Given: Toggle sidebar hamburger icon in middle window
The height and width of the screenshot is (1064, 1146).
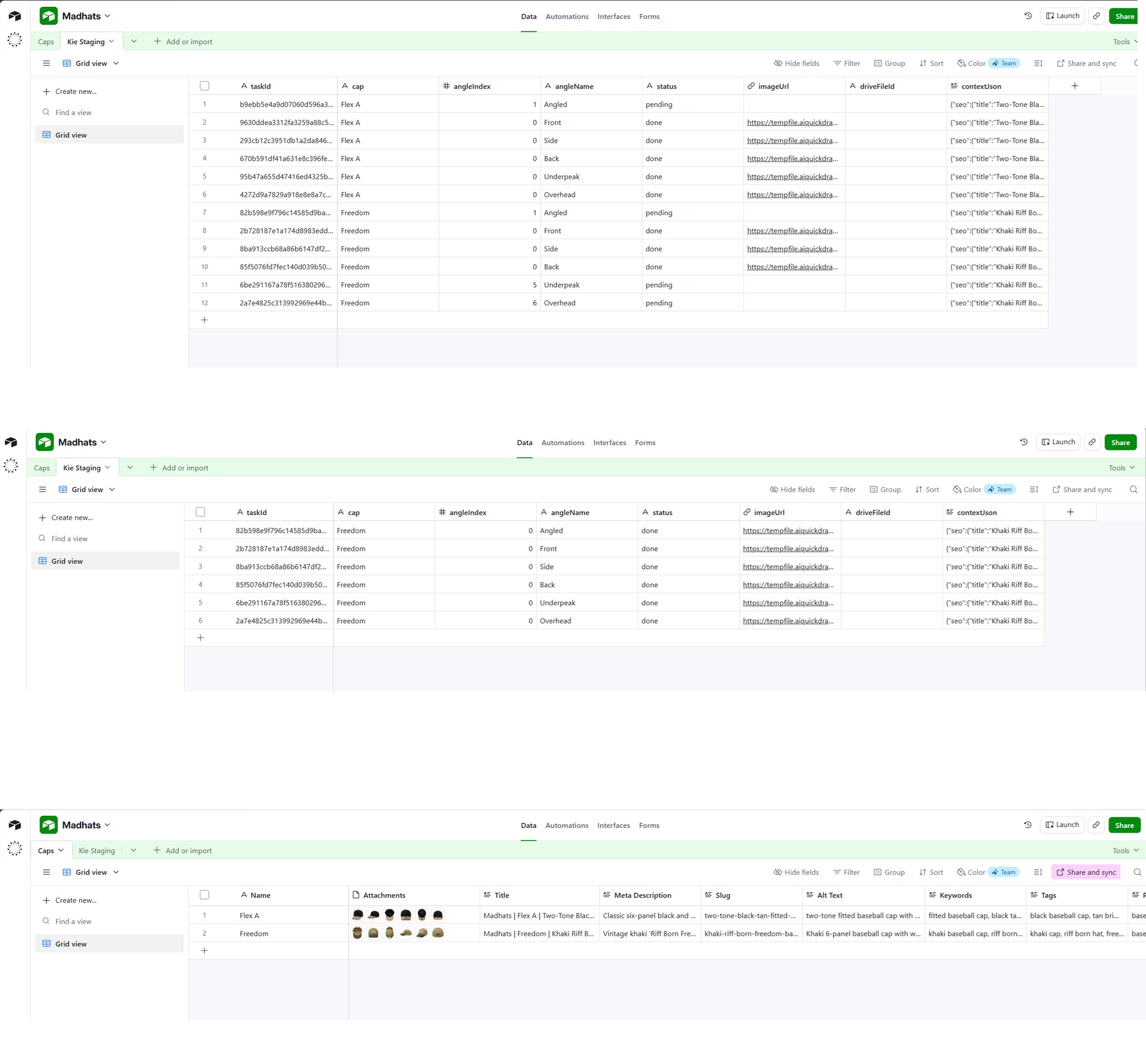Looking at the screenshot, I should coord(42,489).
